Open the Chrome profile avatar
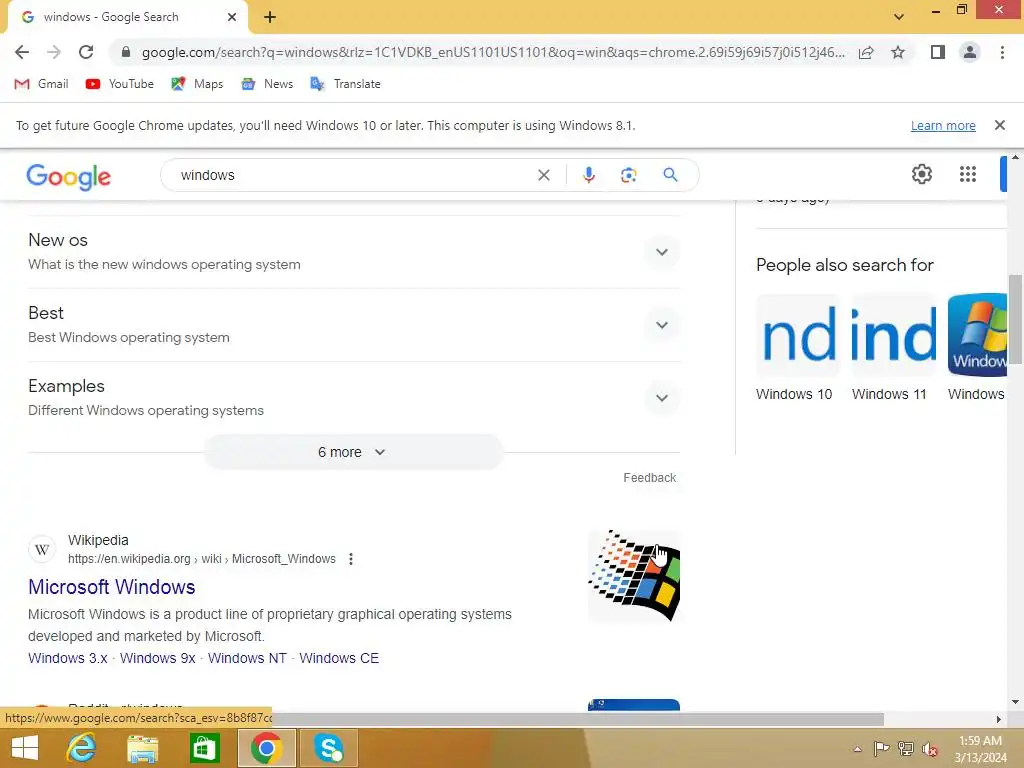 [970, 52]
